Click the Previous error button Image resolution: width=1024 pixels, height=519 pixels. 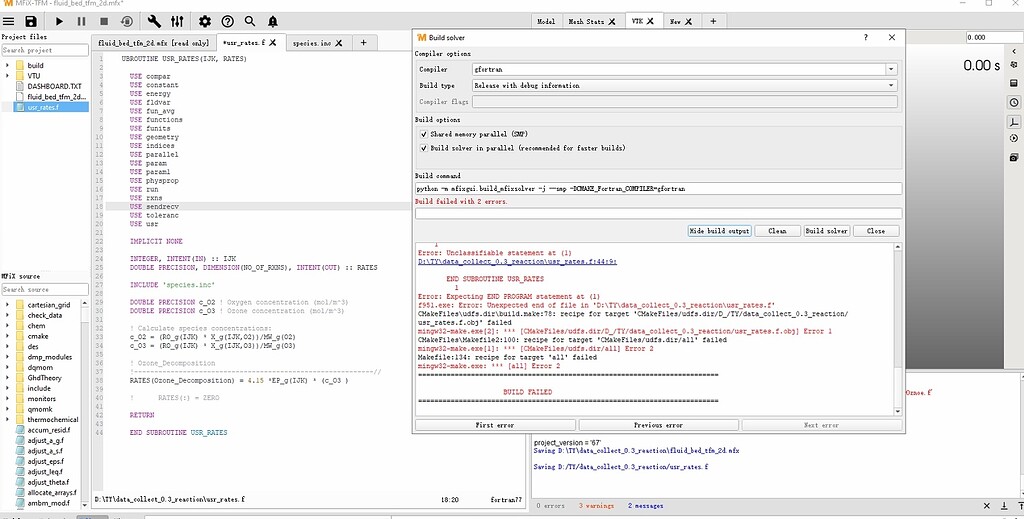click(658, 425)
